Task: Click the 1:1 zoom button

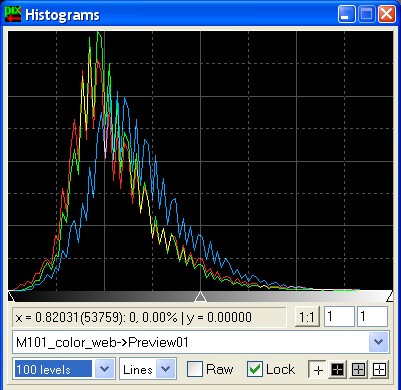Action: (307, 317)
